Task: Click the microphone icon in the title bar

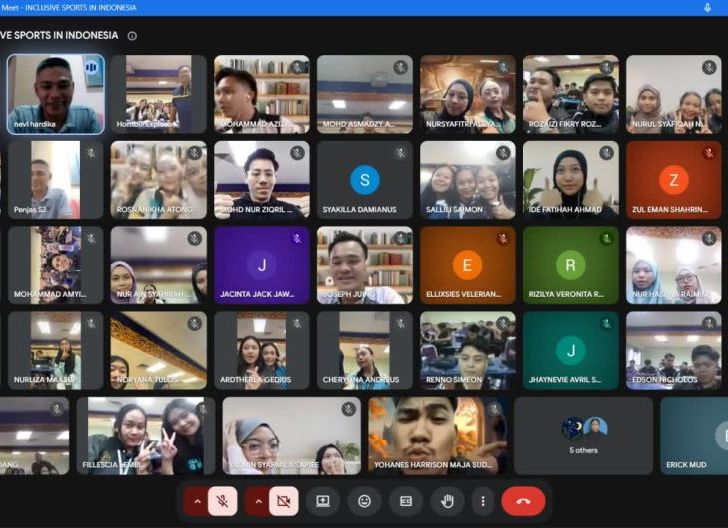Action: (x=707, y=7)
